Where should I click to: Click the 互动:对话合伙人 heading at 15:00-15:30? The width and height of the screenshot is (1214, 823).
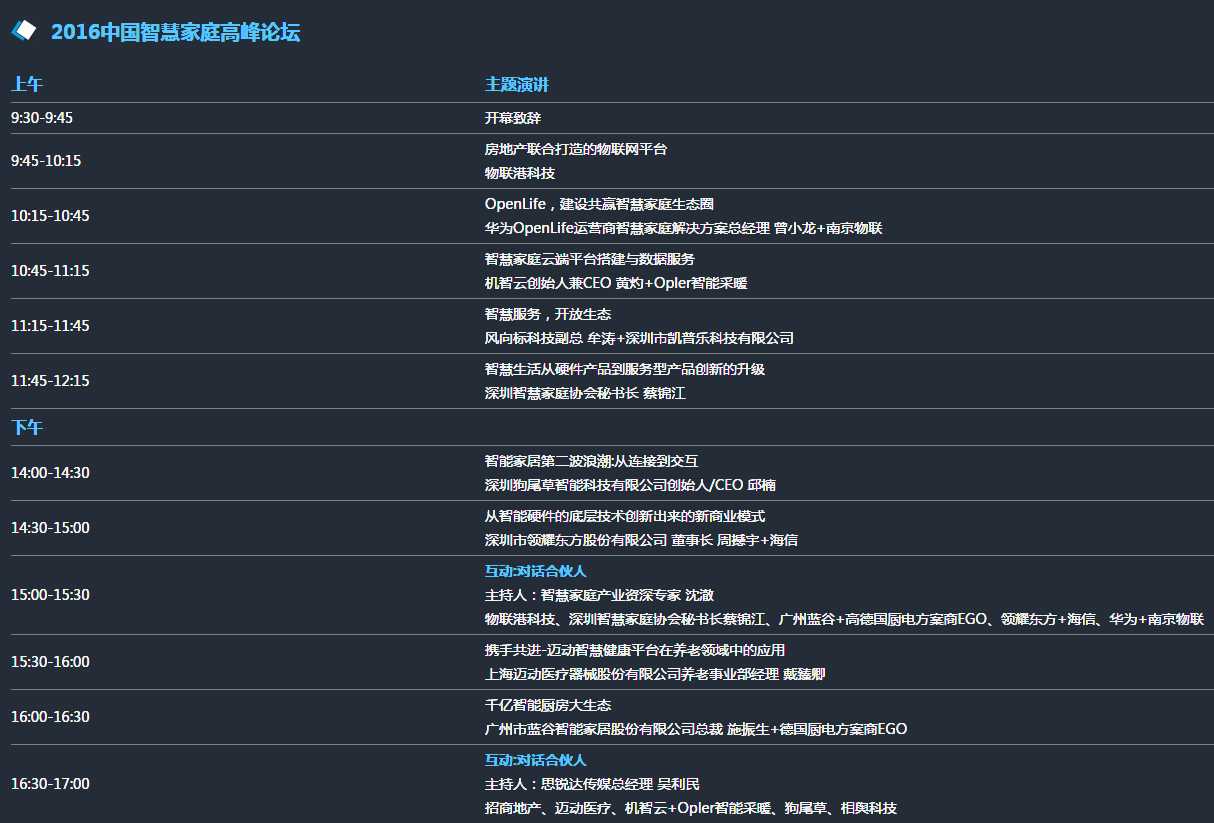tap(536, 571)
